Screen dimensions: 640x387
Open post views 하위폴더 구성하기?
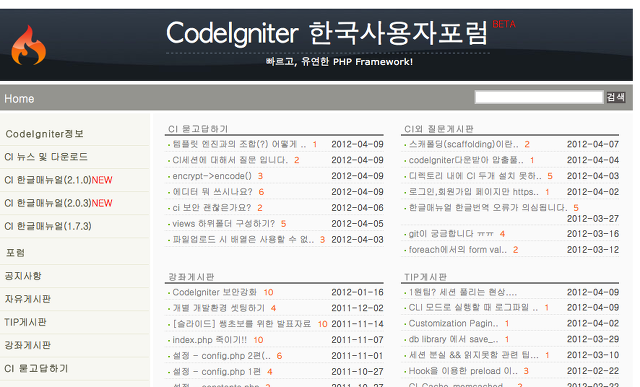coord(223,224)
